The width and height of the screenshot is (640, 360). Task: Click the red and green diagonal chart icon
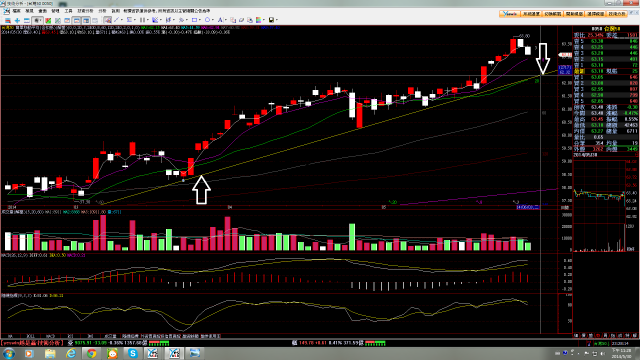coord(48,20)
